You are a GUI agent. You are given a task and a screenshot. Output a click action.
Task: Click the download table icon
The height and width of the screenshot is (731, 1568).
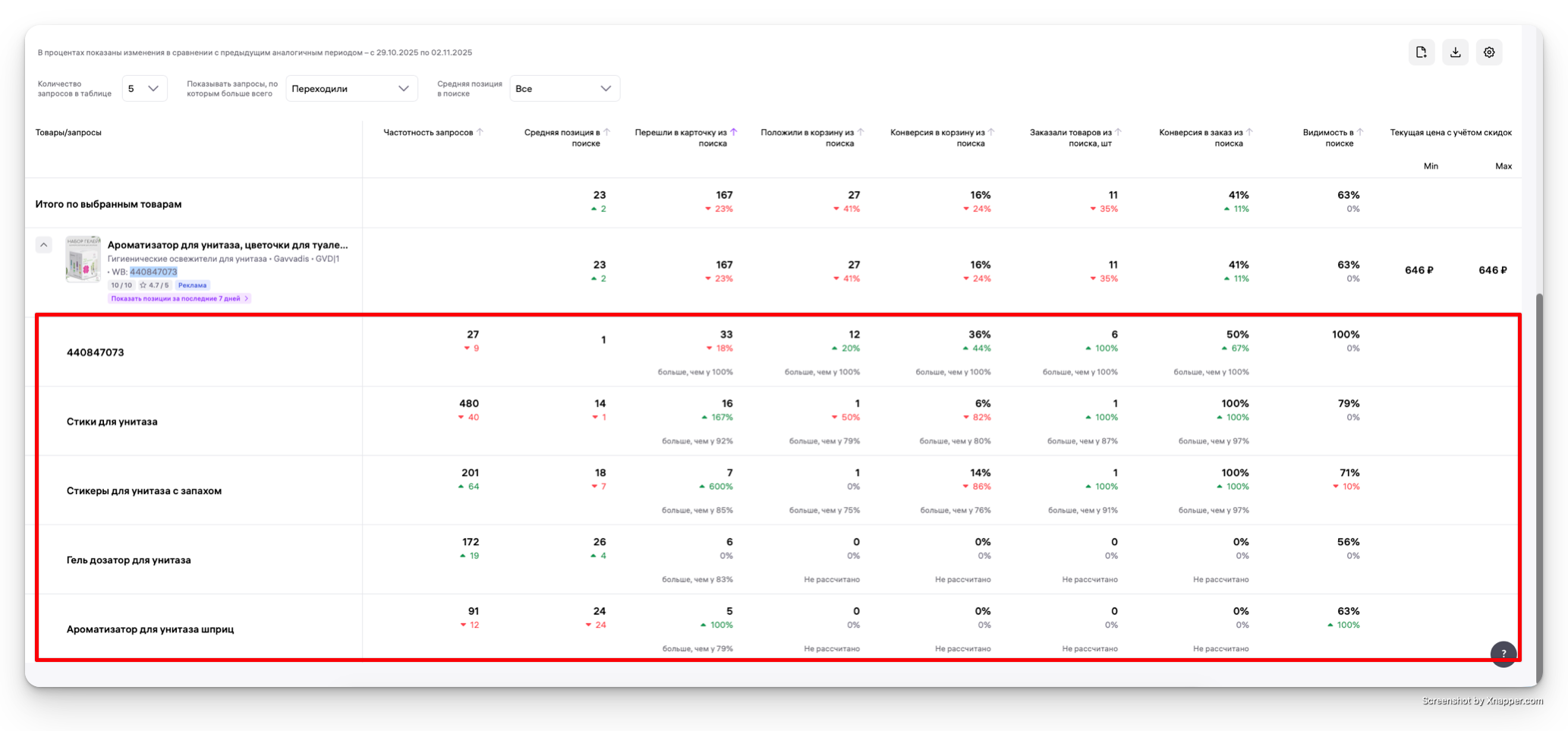click(1455, 52)
